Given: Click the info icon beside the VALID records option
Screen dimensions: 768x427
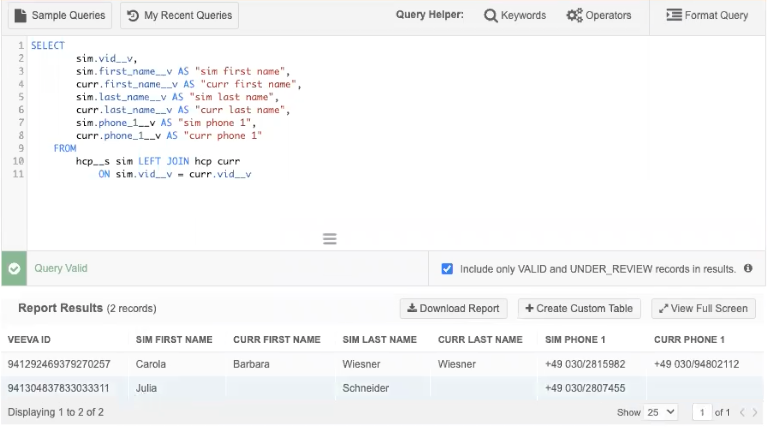Looking at the screenshot, I should [748, 269].
